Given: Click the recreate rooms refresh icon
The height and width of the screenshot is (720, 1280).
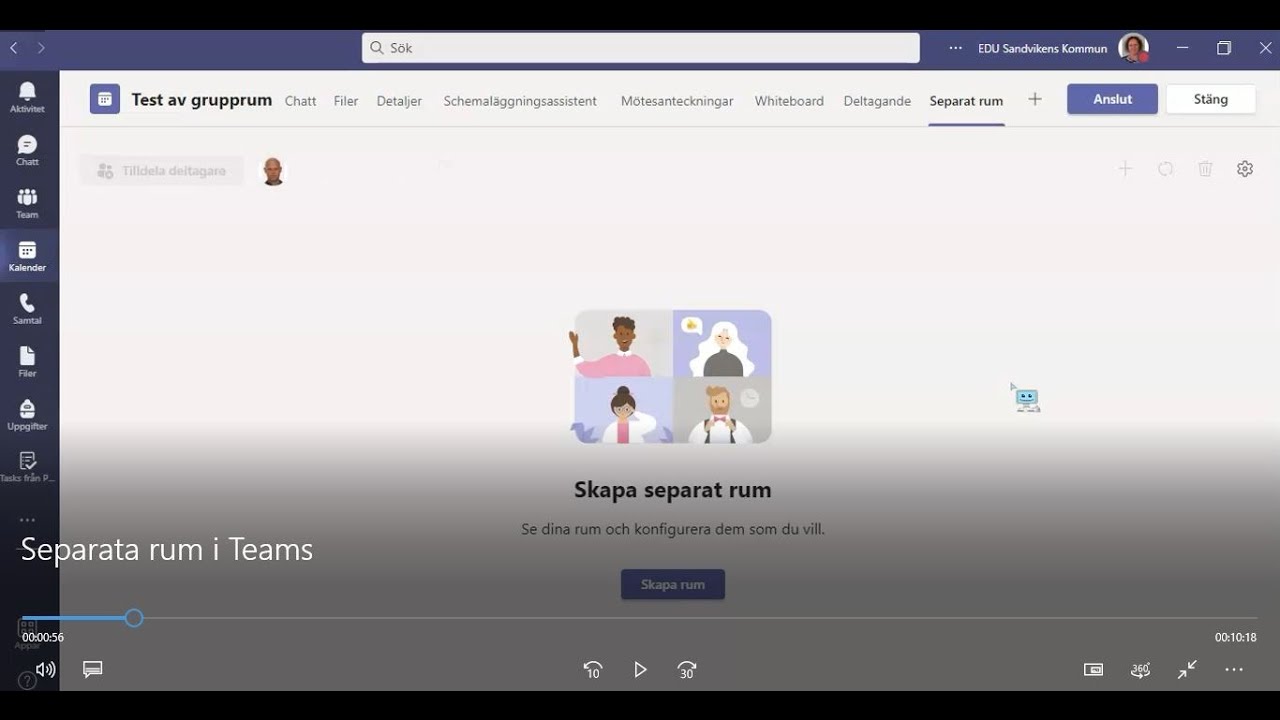Looking at the screenshot, I should tap(1165, 169).
